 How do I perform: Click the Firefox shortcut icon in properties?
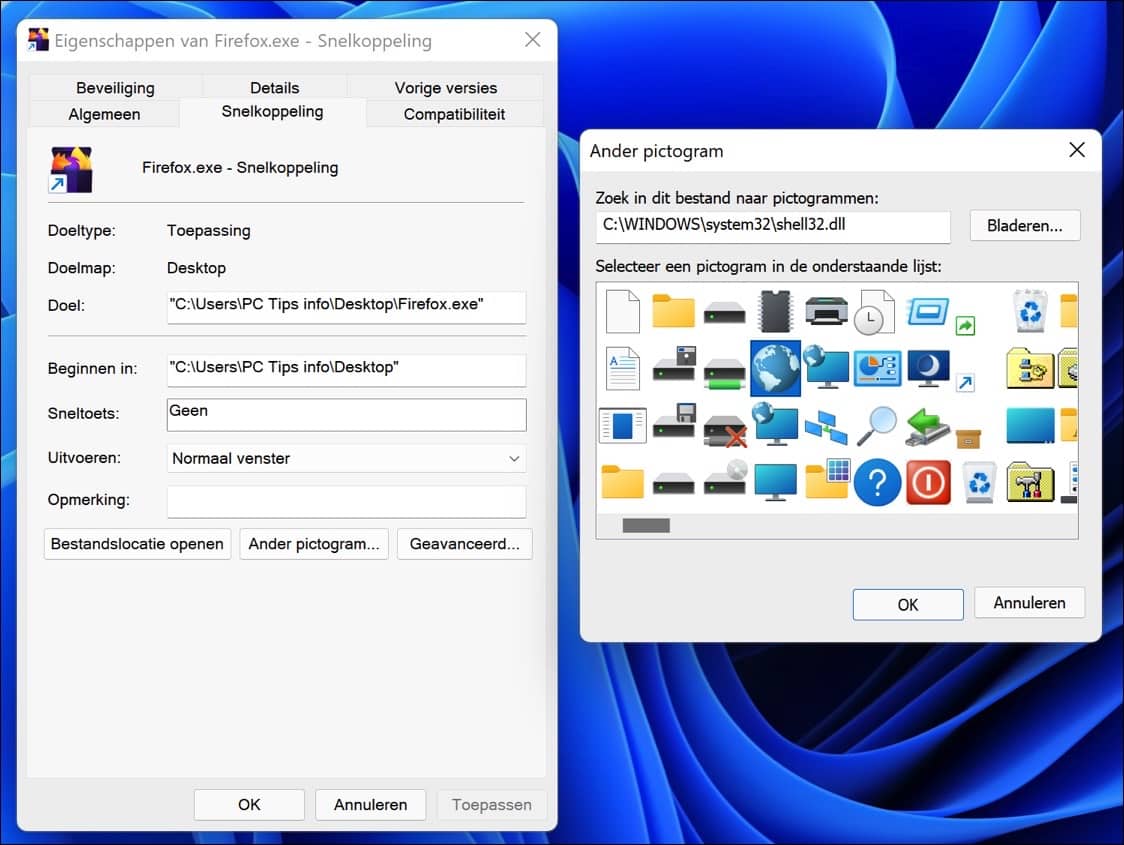70,170
